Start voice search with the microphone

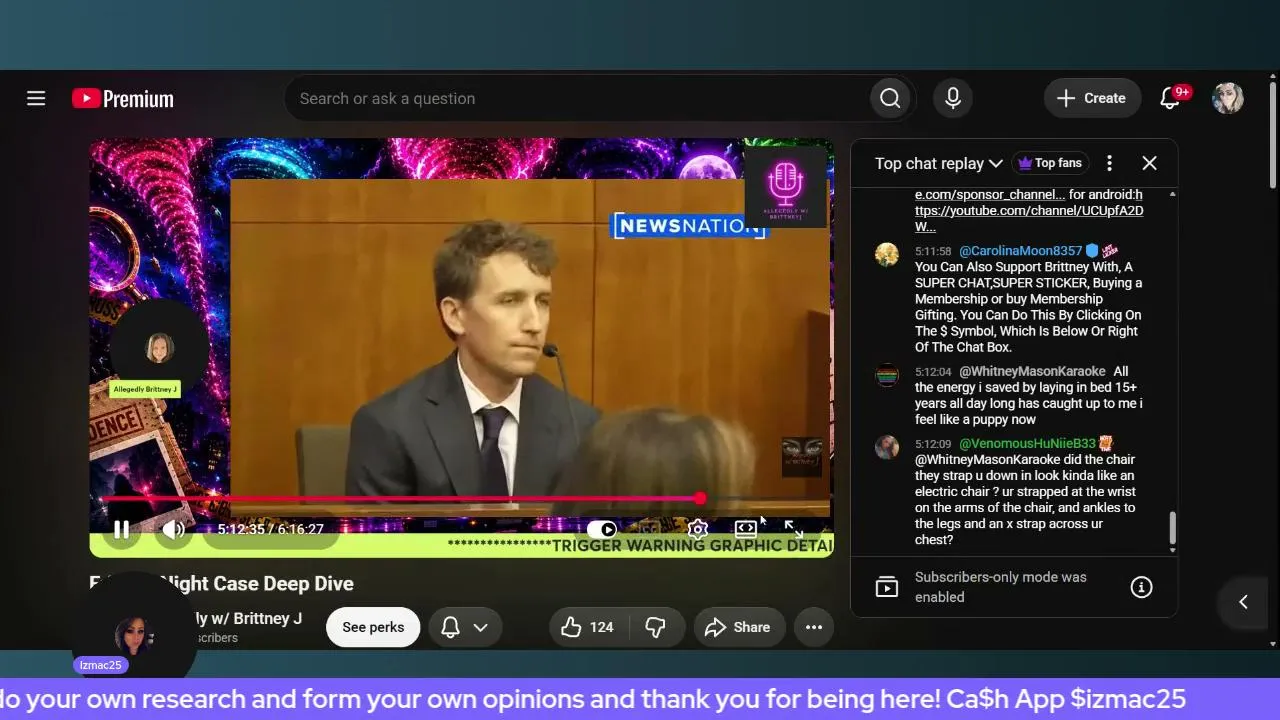click(953, 98)
